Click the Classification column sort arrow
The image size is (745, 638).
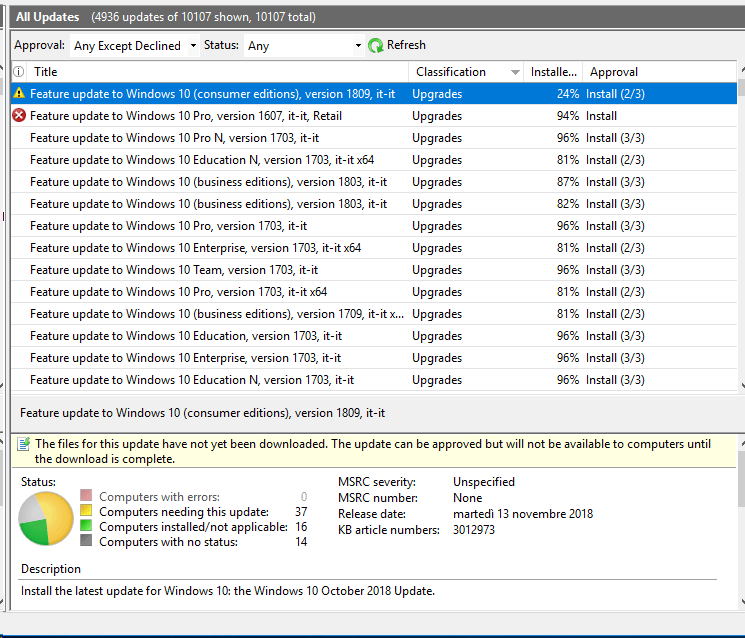click(515, 72)
